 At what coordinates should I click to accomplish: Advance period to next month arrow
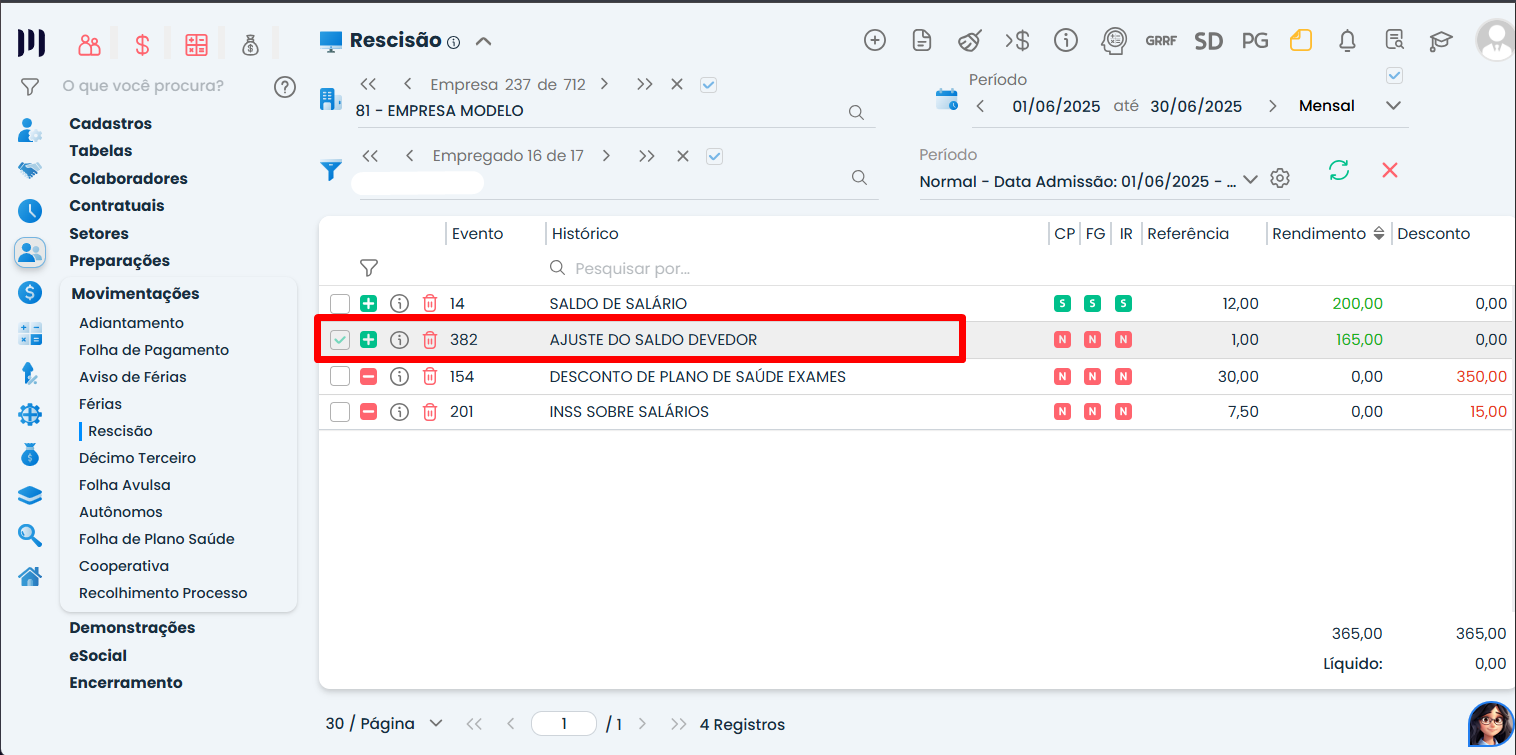click(1273, 106)
